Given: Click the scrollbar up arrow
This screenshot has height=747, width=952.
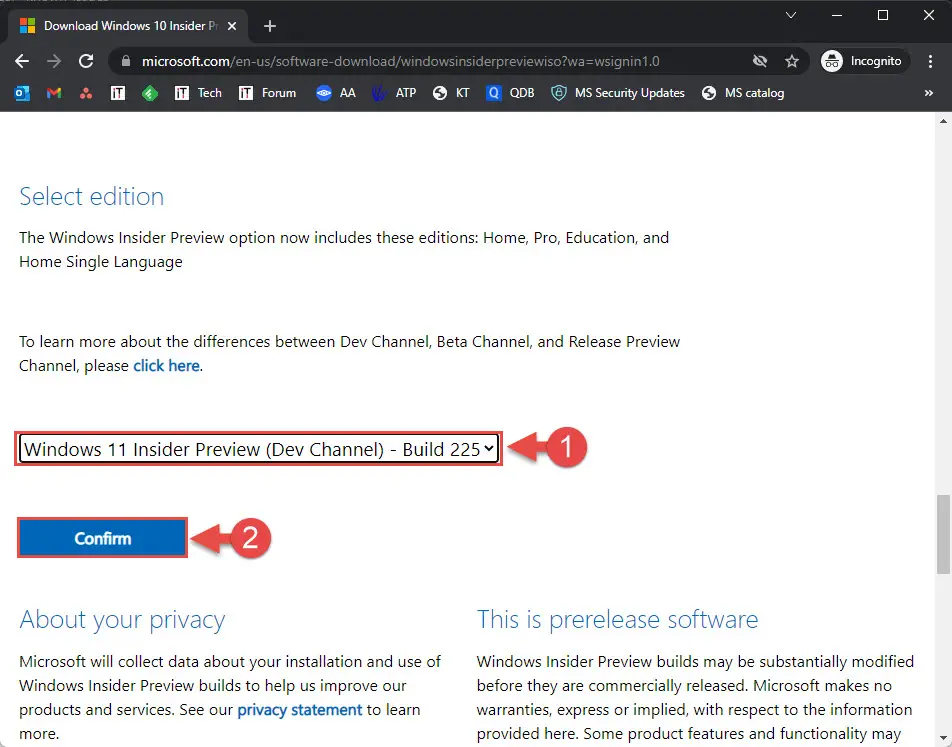Looking at the screenshot, I should tap(943, 121).
